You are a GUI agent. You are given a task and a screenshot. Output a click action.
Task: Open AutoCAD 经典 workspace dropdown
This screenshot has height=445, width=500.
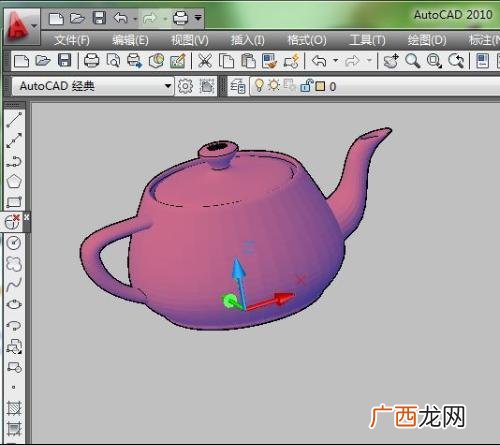click(x=93, y=86)
